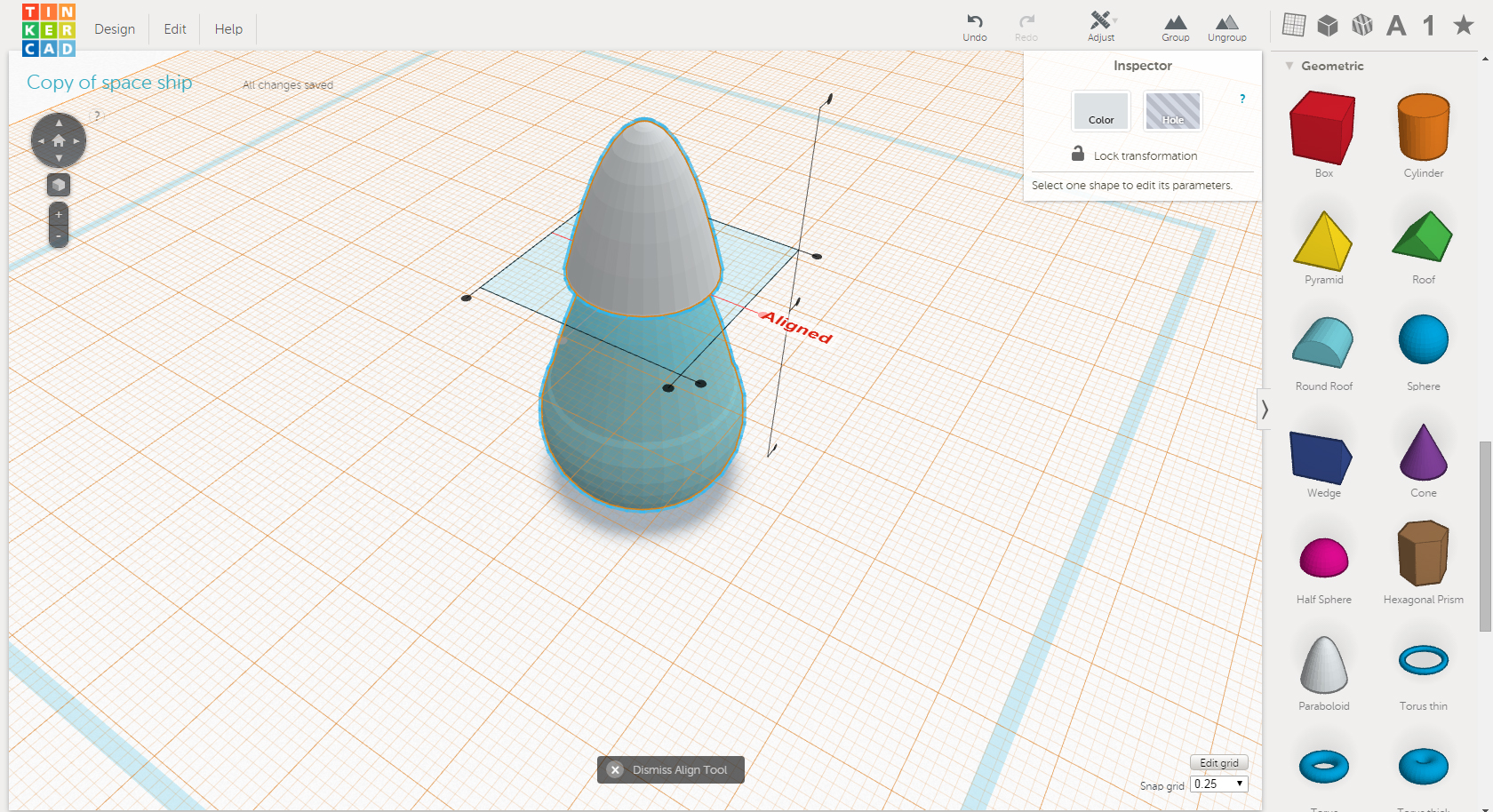The width and height of the screenshot is (1493, 812).
Task: Pick the brown Hexagonal Prism shape
Action: pos(1424,553)
